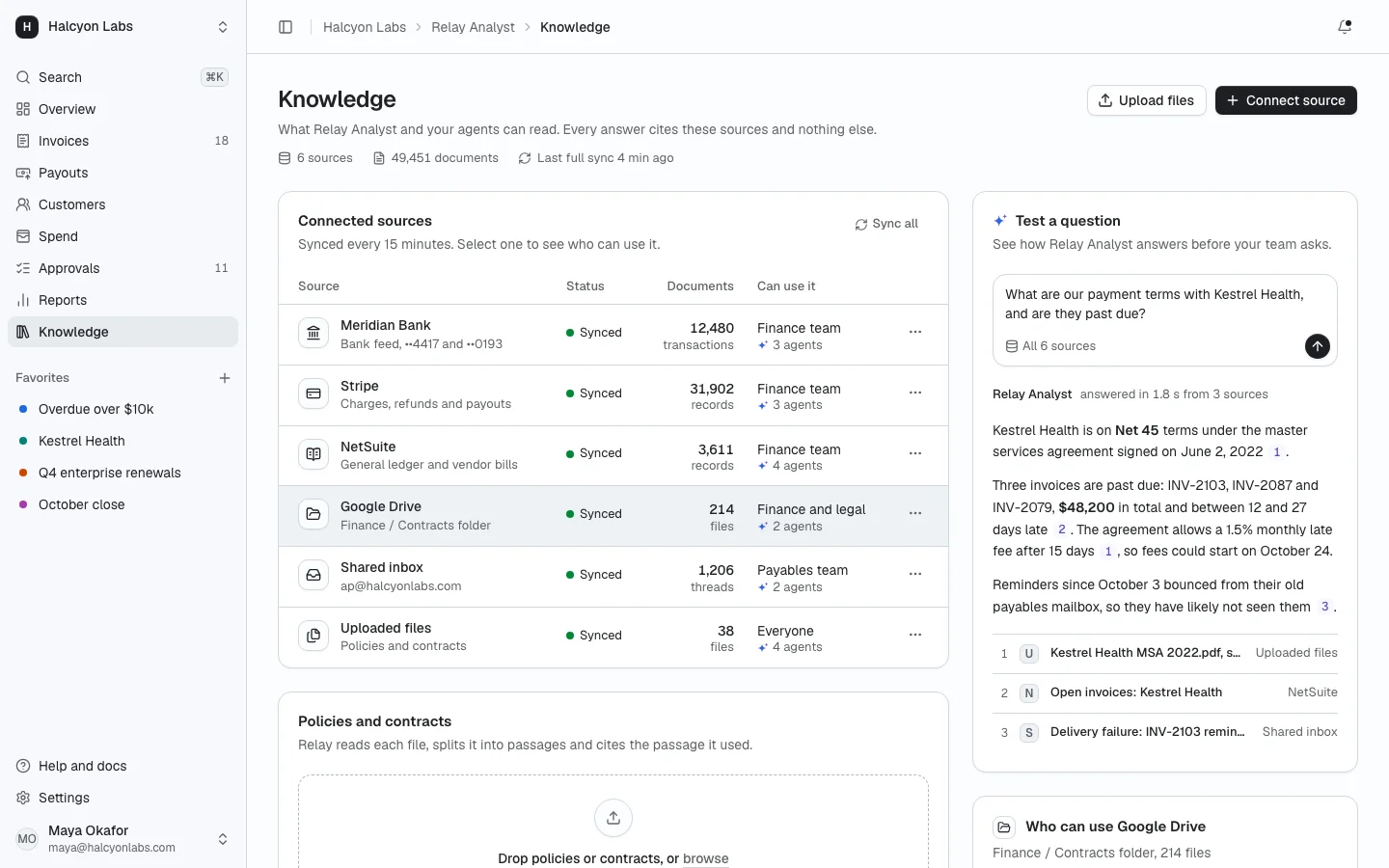Click the Shared inbox tray icon

[313, 575]
